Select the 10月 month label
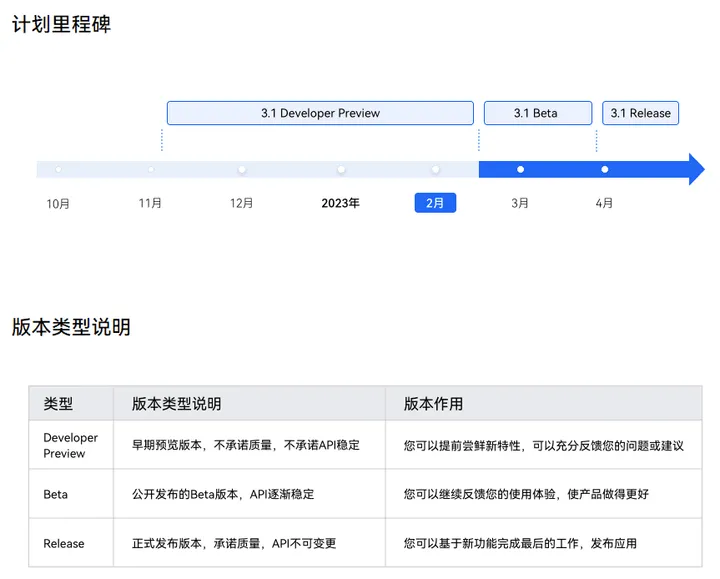The width and height of the screenshot is (720, 579). (x=58, y=204)
